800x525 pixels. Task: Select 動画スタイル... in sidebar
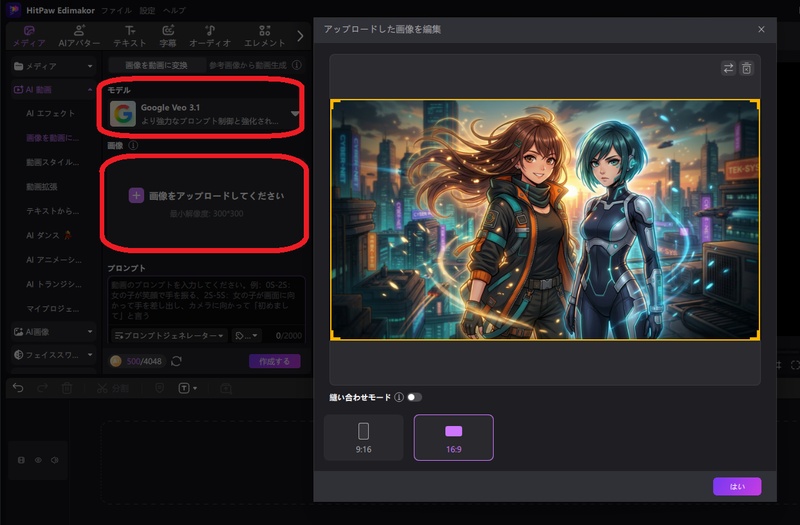(53, 162)
